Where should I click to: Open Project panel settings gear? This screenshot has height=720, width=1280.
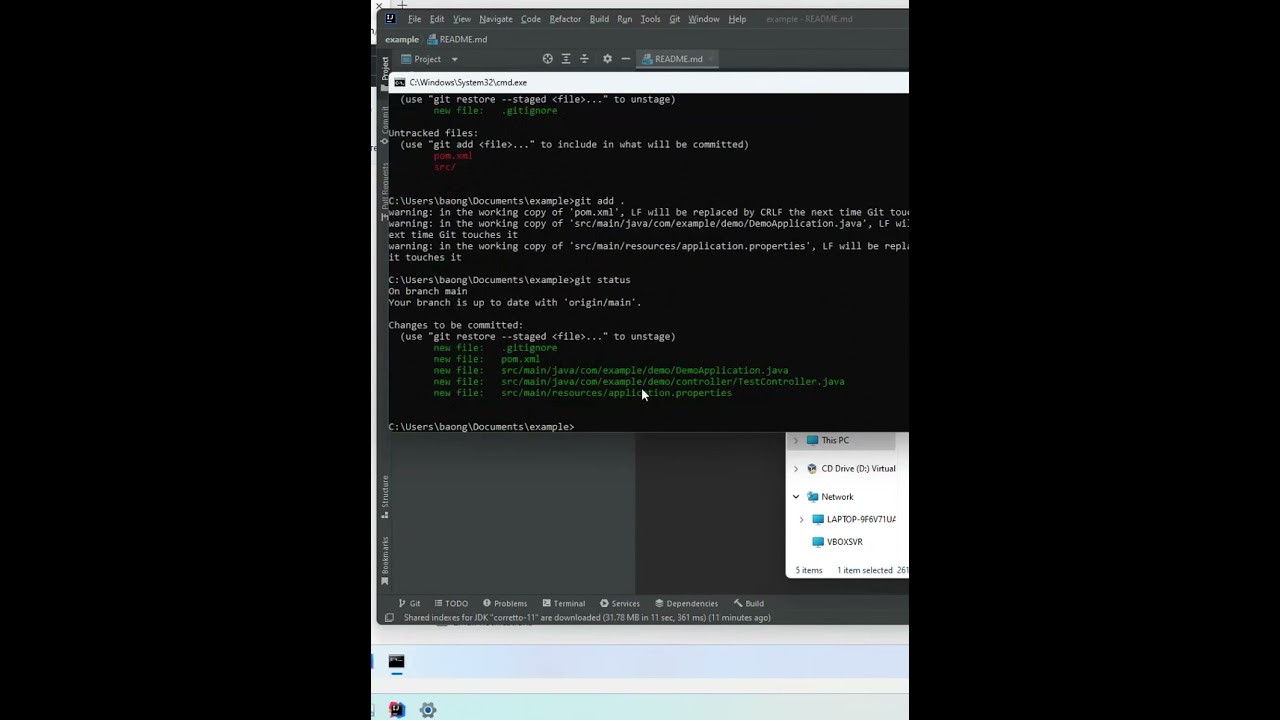(x=607, y=59)
